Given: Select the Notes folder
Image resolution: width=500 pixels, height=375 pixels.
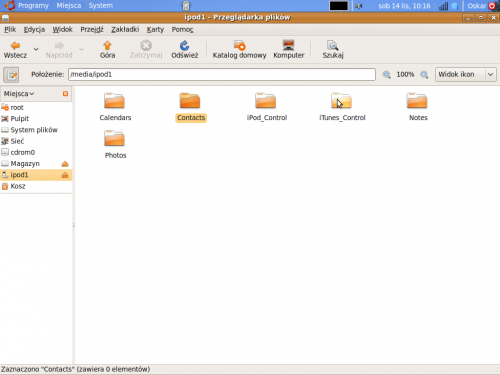Looking at the screenshot, I should click(x=418, y=107).
